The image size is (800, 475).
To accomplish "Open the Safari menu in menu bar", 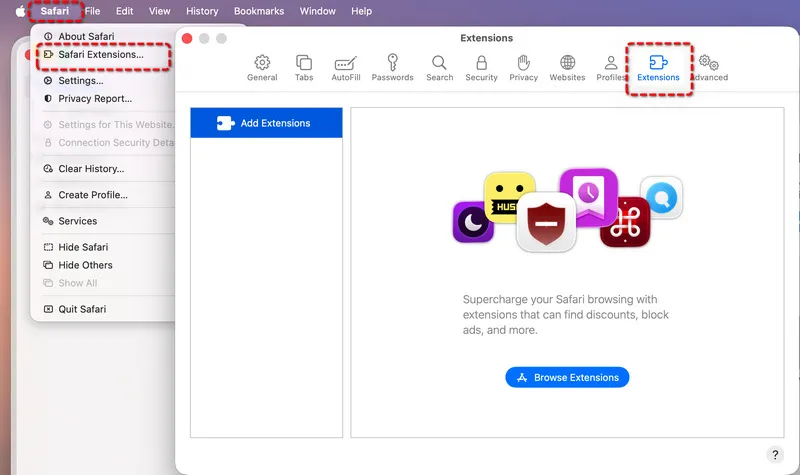I will (55, 11).
